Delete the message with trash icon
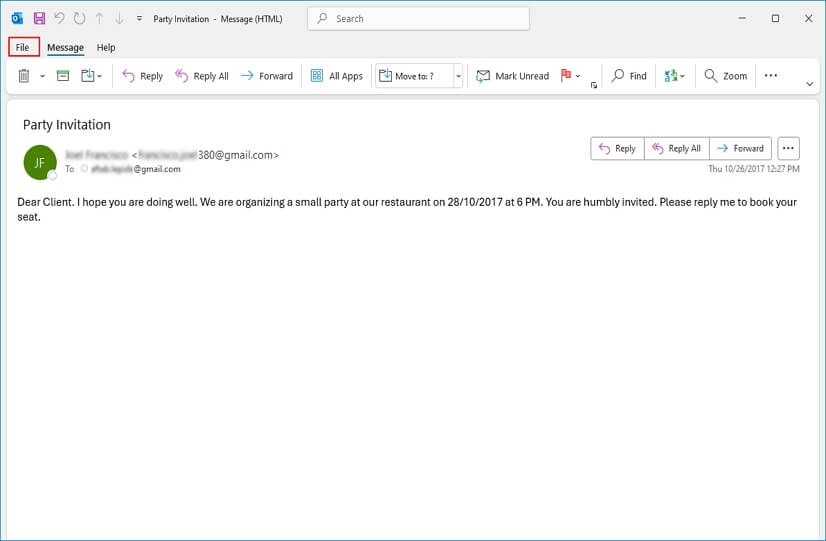This screenshot has width=826, height=541. 24,76
